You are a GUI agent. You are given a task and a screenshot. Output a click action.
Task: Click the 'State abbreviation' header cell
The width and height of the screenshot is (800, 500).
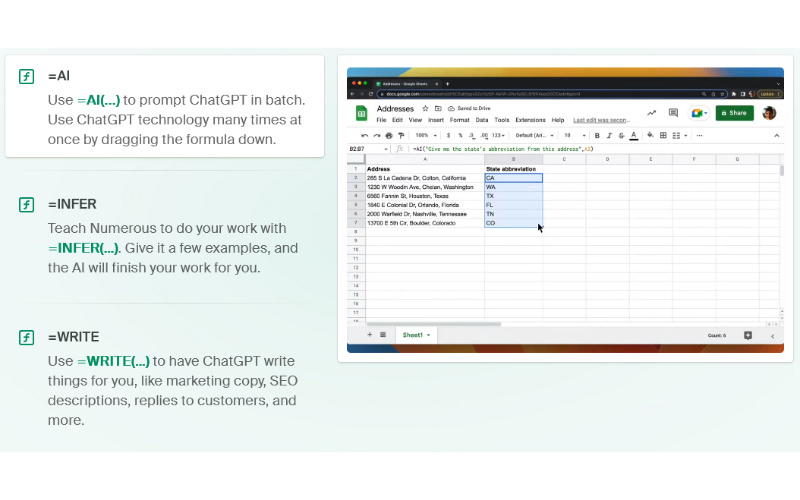(513, 169)
